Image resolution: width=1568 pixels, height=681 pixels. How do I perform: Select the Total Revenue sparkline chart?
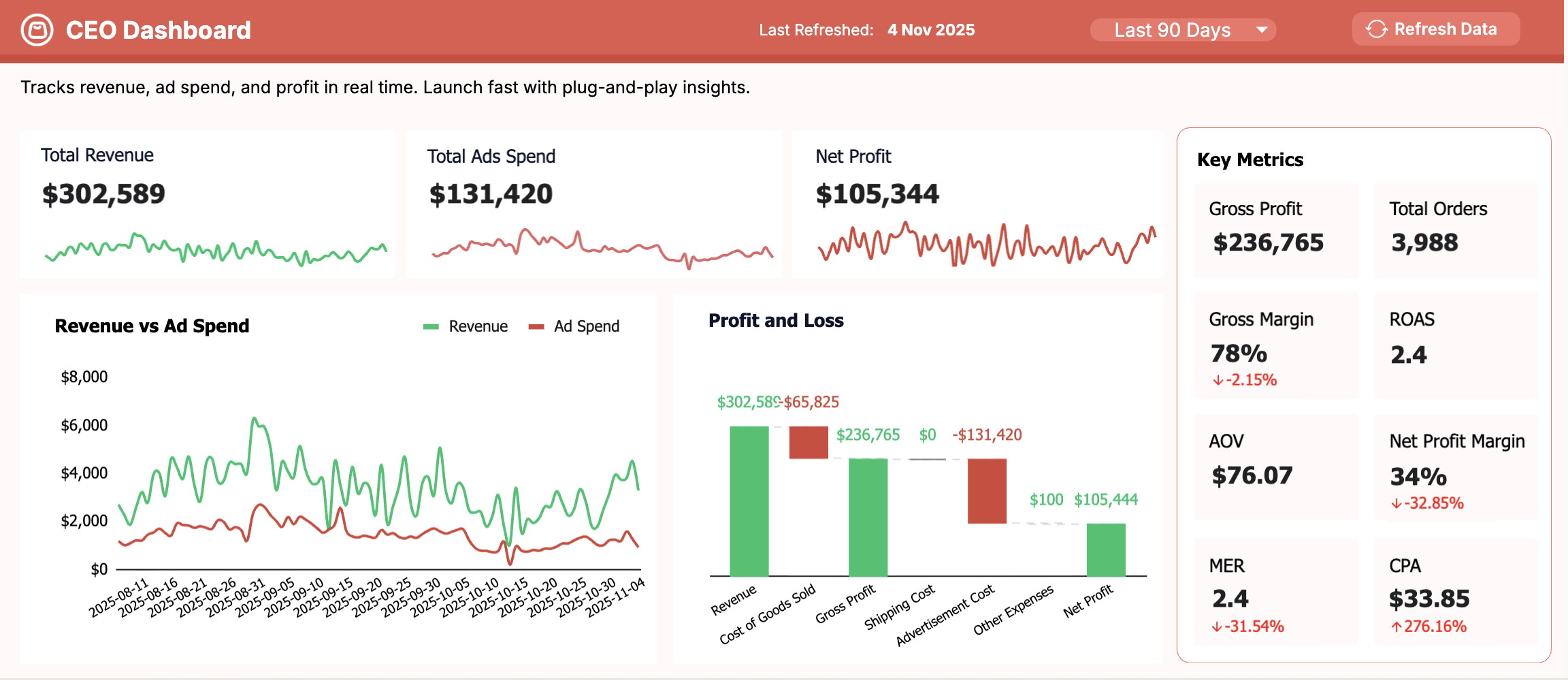pos(215,250)
